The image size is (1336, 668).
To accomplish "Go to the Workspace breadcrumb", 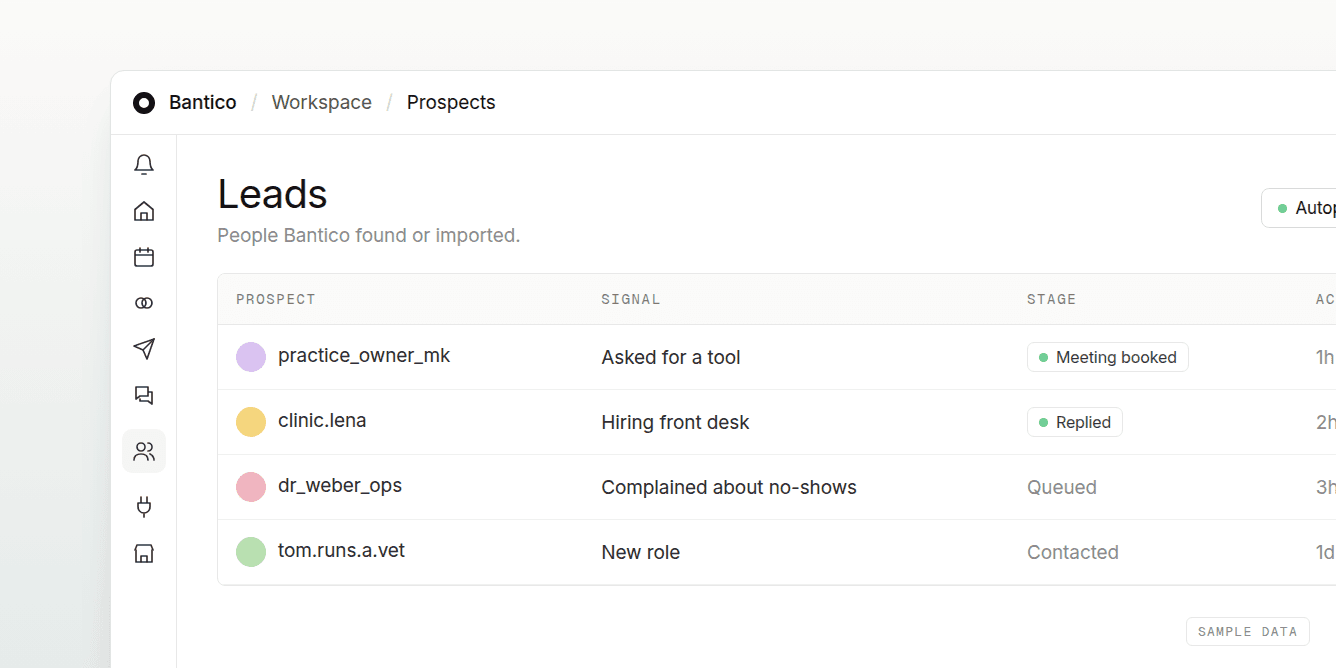I will (x=322, y=102).
